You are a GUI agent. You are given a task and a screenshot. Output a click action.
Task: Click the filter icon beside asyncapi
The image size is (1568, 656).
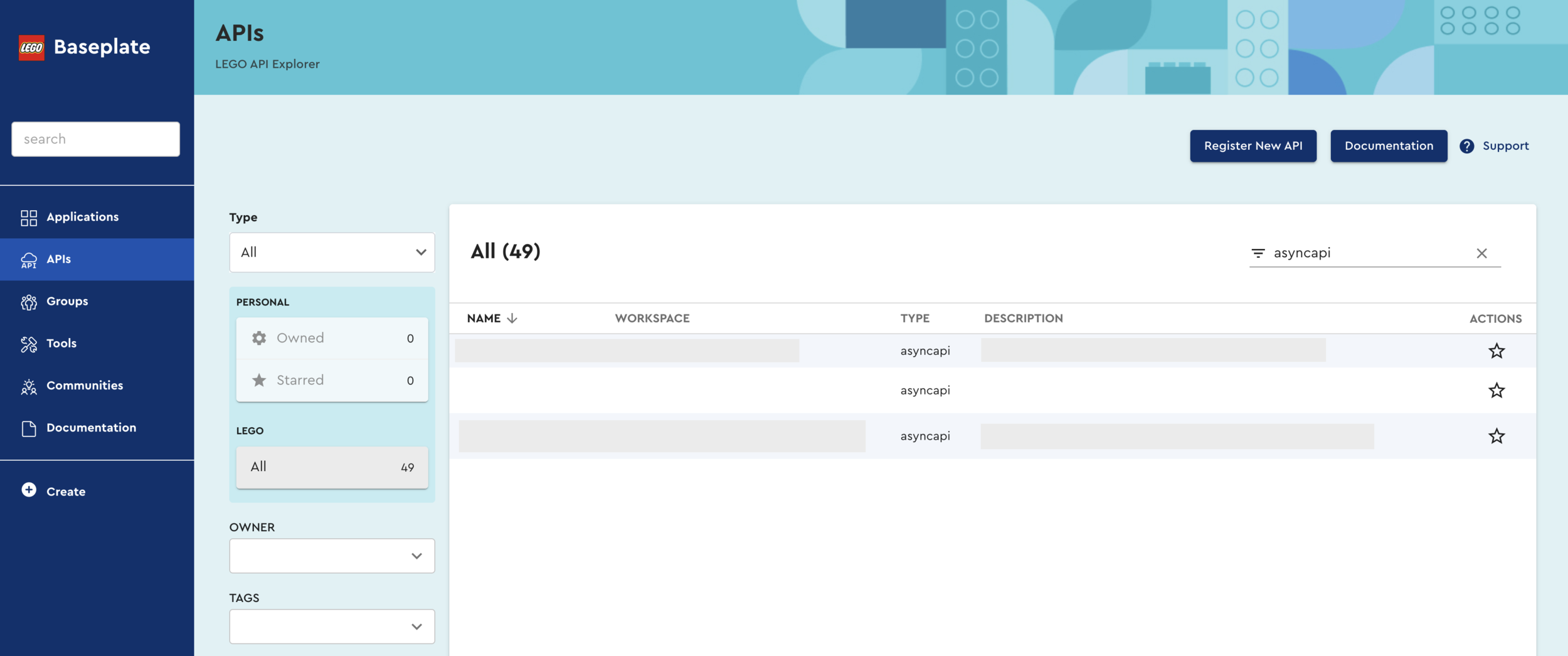[x=1258, y=253]
